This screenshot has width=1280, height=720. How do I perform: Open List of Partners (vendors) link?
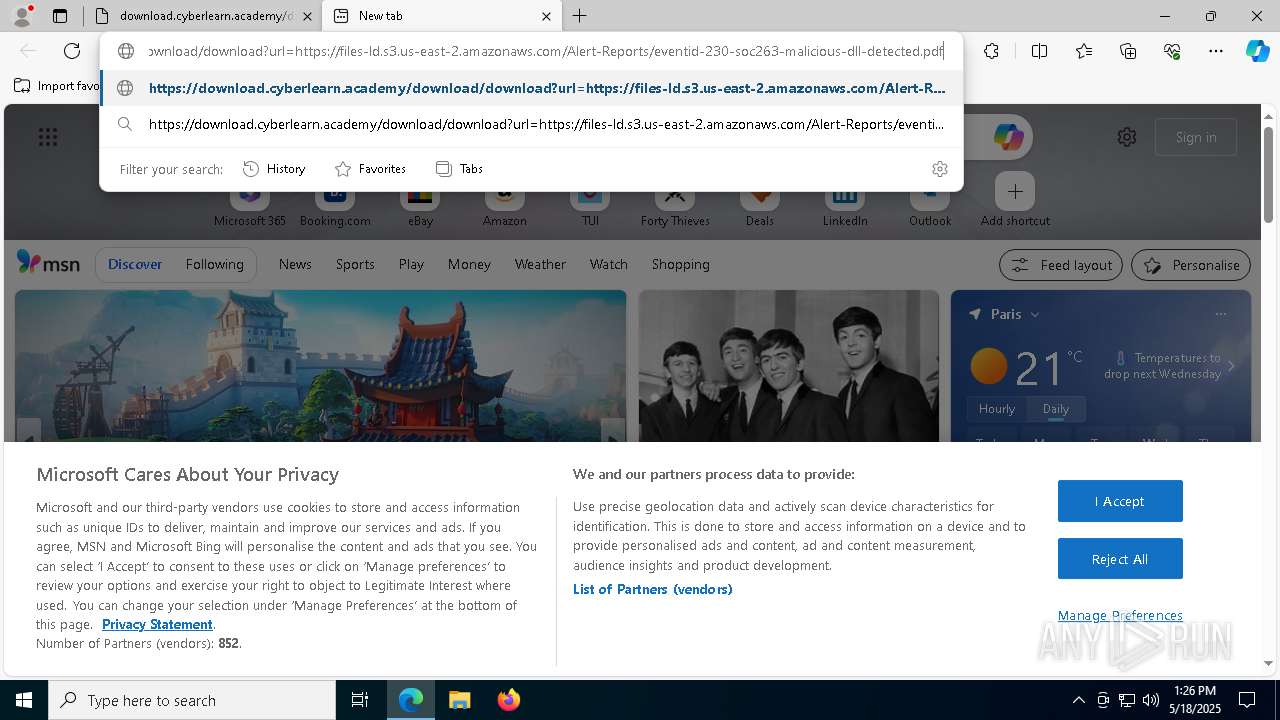(653, 589)
